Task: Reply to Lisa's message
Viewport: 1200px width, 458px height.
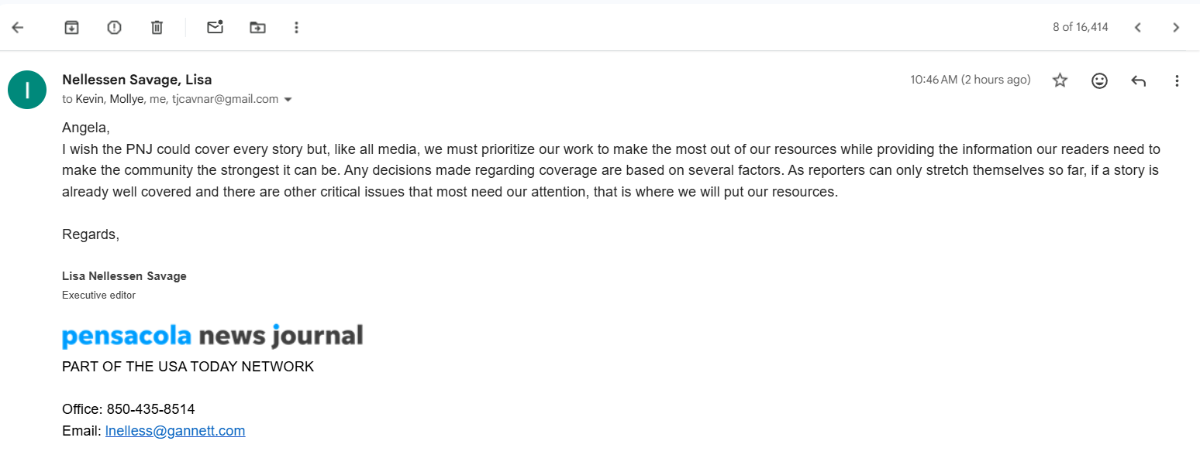Action: coord(1138,80)
